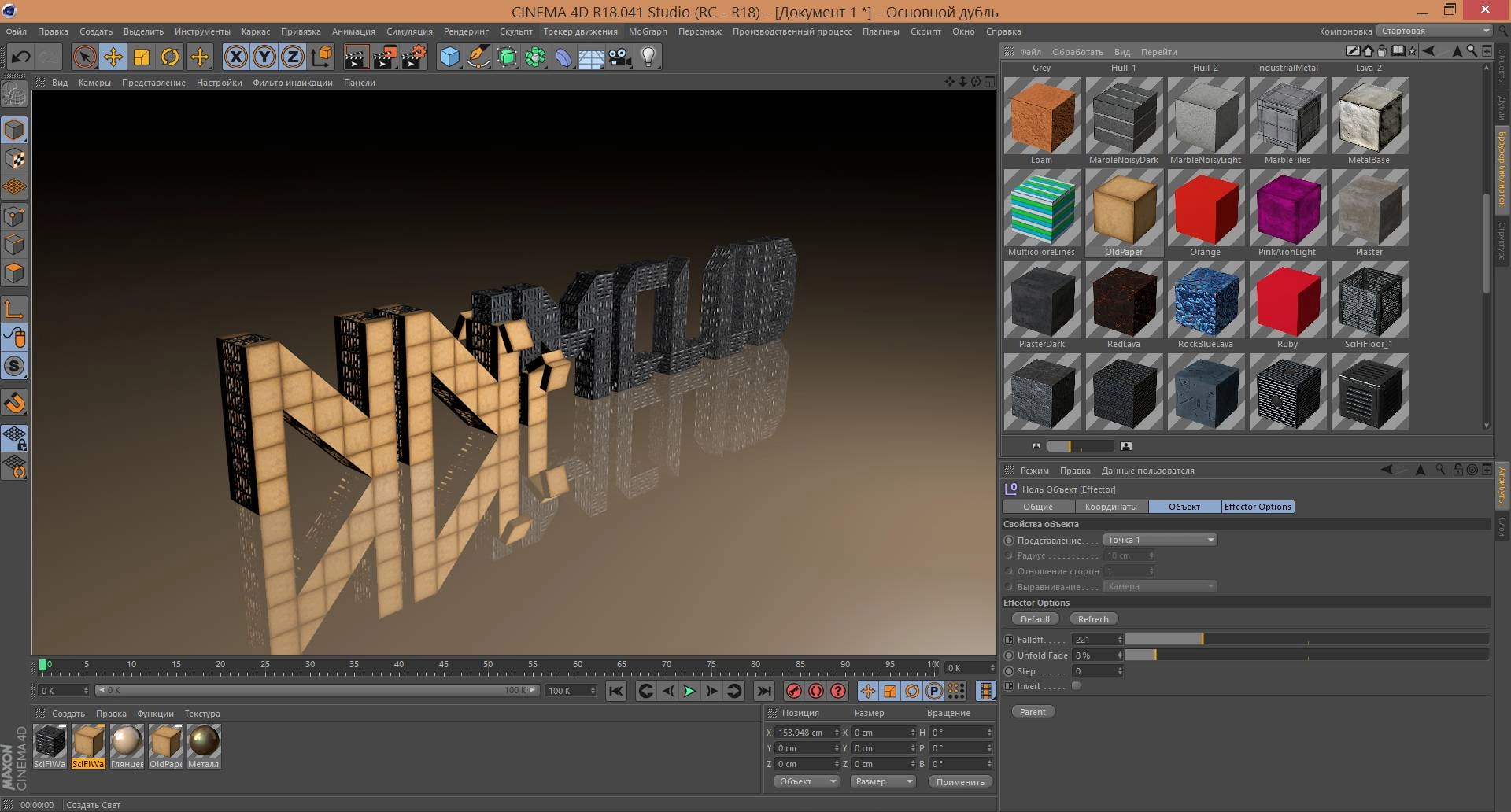This screenshot has width=1511, height=812.
Task: Click the Falloff value stepper arrows
Action: [x=1120, y=640]
